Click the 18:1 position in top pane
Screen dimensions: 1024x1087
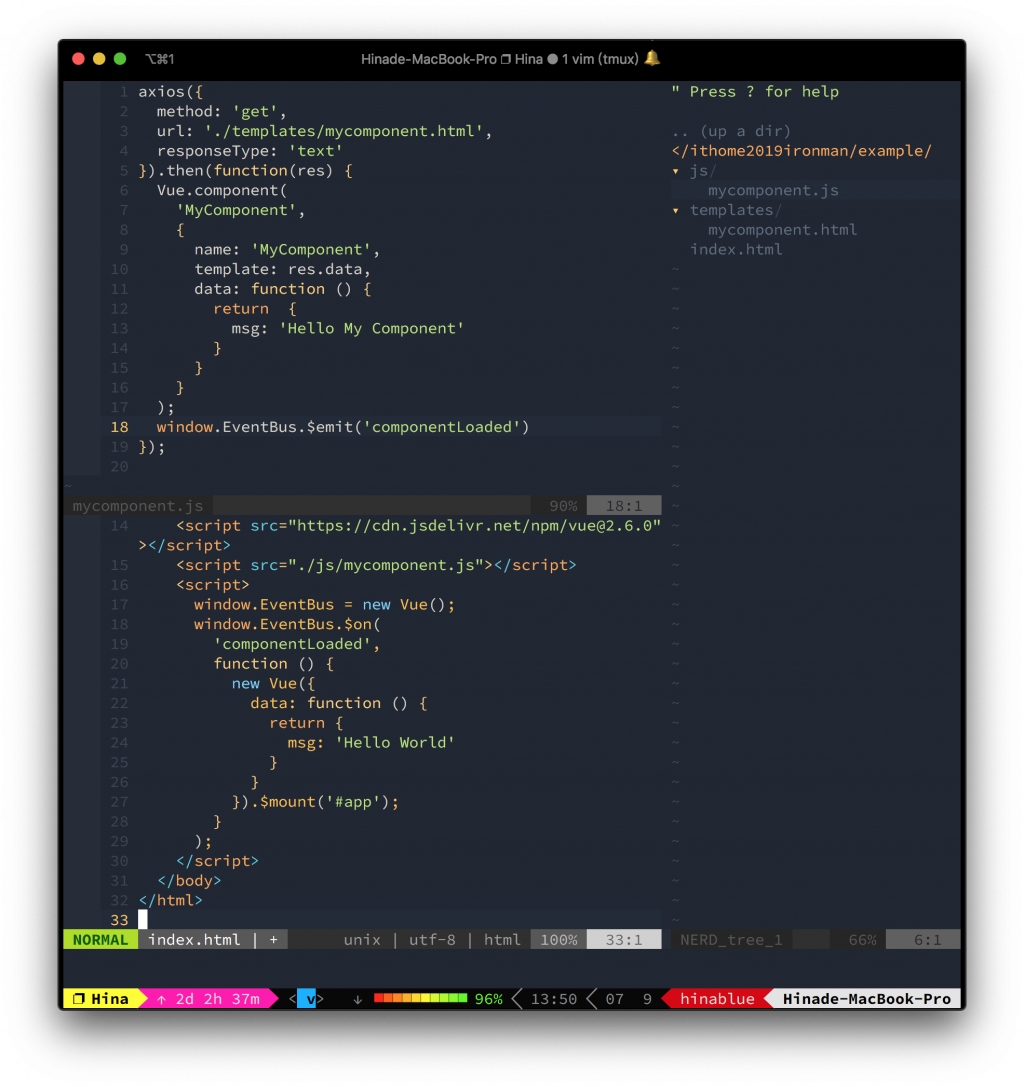pos(624,506)
